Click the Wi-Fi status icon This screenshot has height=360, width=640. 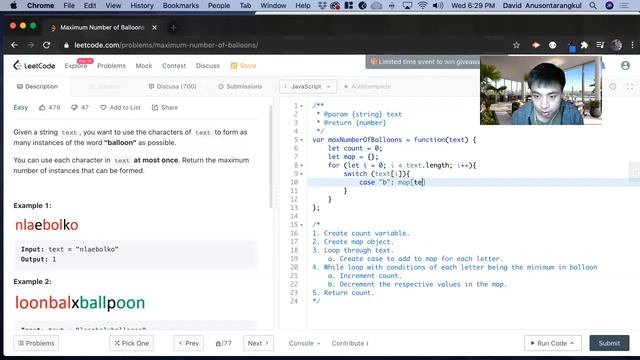pyautogui.click(x=422, y=5)
